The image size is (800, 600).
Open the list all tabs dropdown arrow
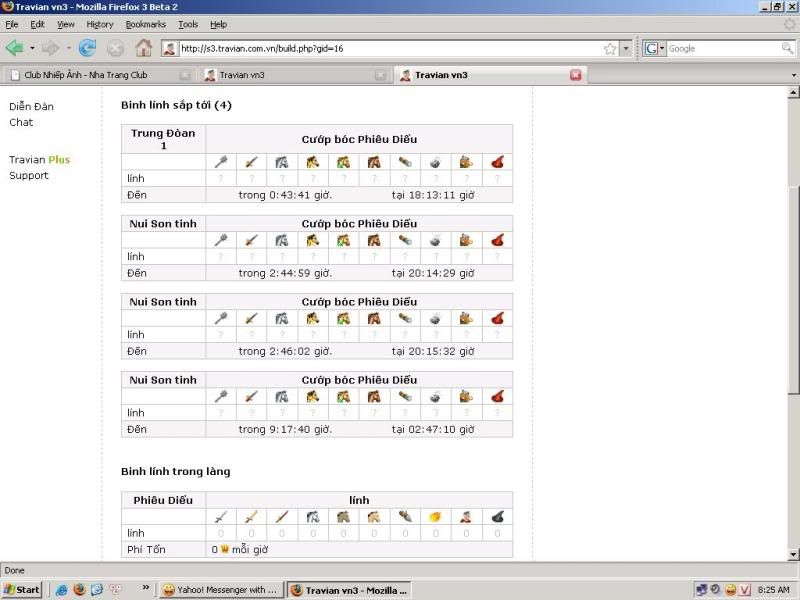click(794, 75)
